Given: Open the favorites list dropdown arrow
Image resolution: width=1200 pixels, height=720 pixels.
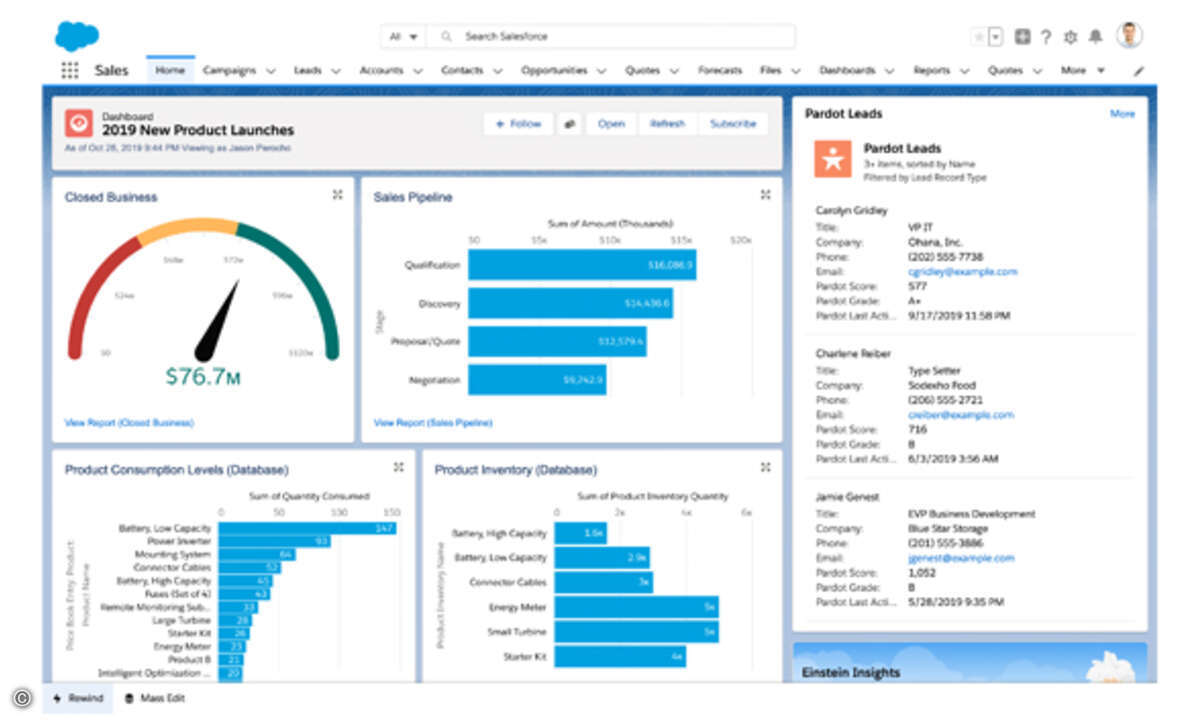Looking at the screenshot, I should 996,36.
